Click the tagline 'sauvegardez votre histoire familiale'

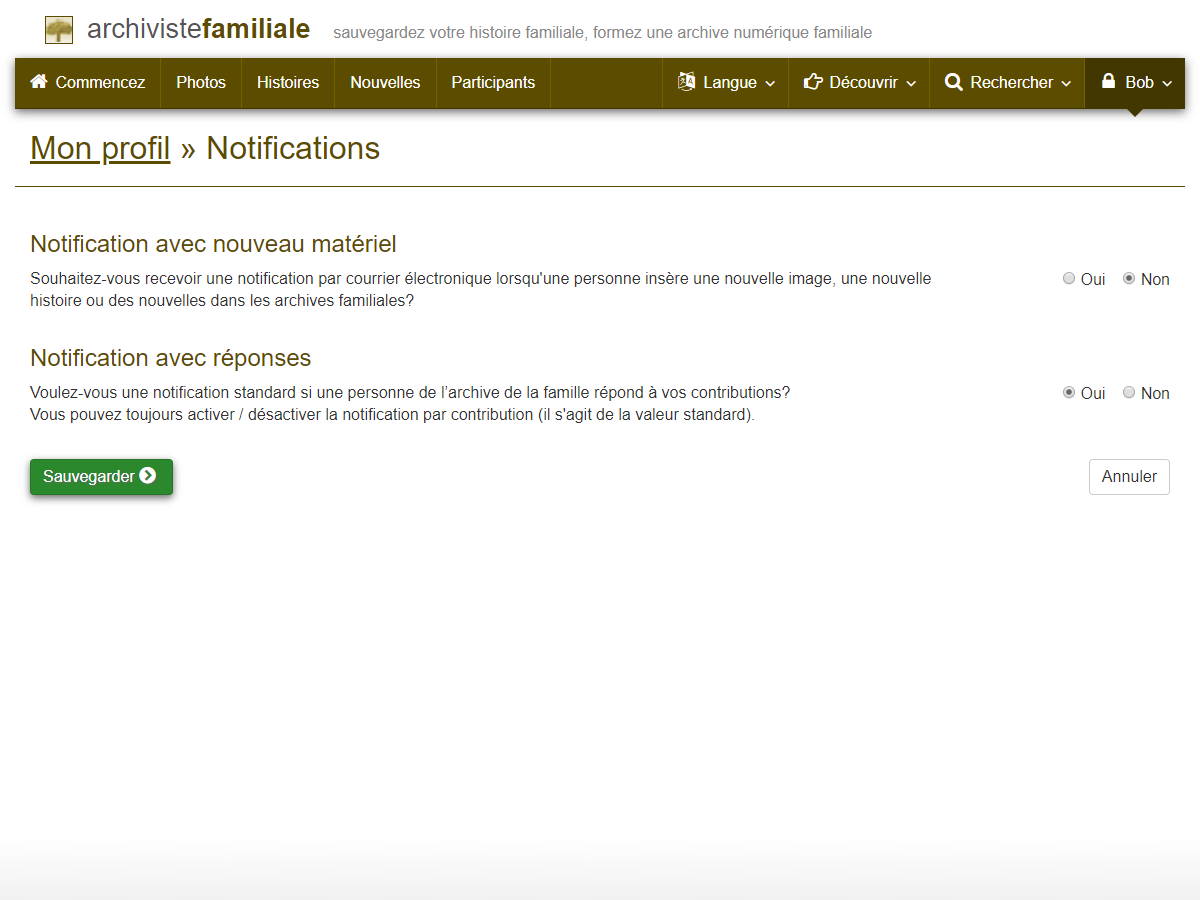pyautogui.click(x=602, y=33)
